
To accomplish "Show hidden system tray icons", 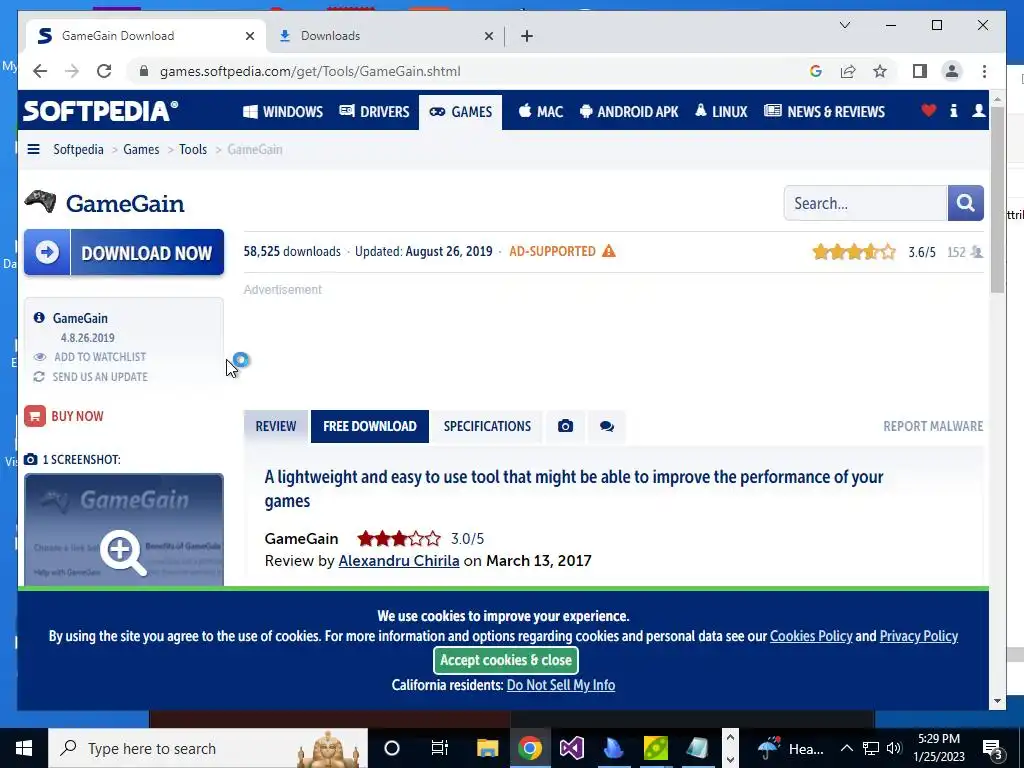I will tap(846, 748).
